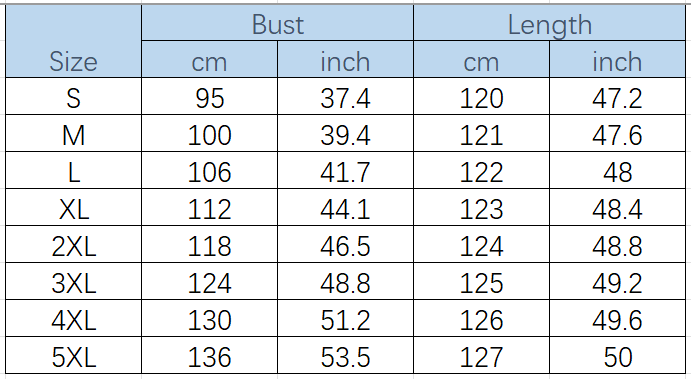
Task: Click the Length merged header cell
Action: [x=550, y=22]
